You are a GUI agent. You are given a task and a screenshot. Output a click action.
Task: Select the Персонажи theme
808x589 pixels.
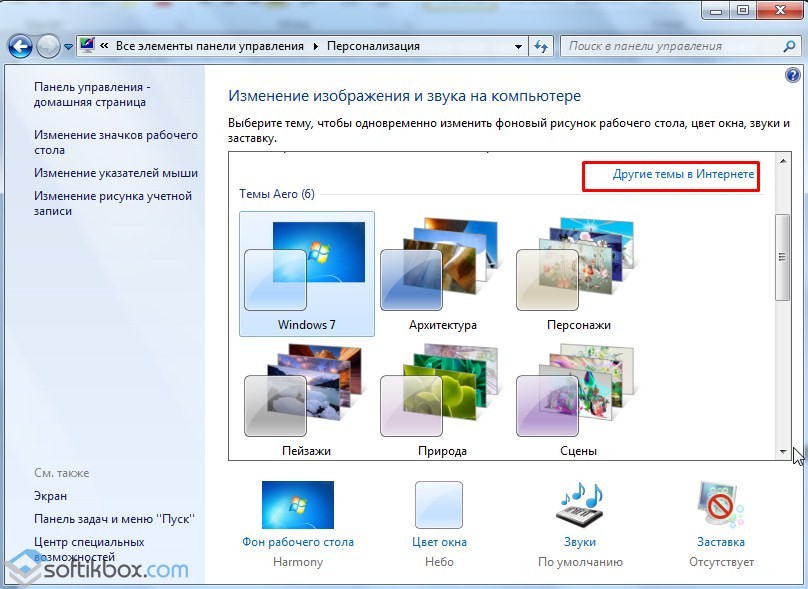578,273
